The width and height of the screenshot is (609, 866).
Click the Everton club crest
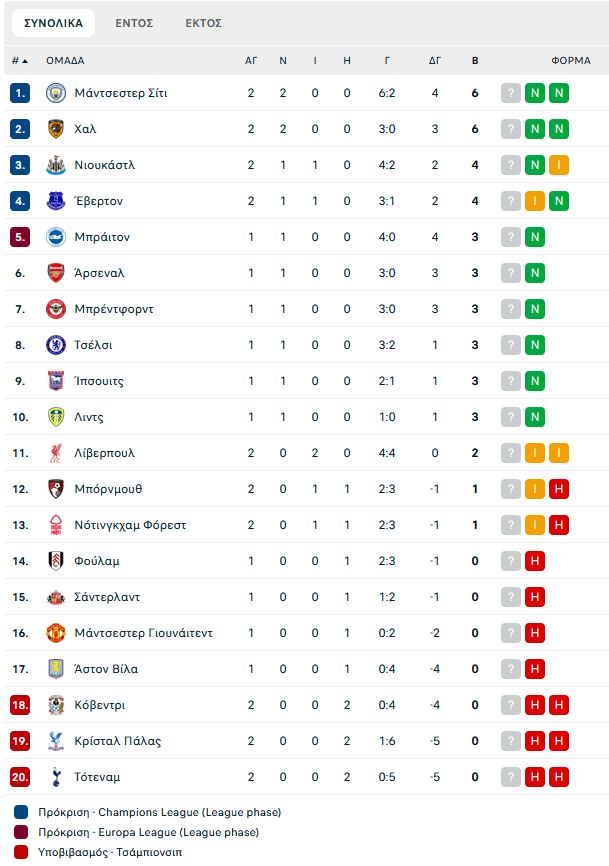click(56, 201)
